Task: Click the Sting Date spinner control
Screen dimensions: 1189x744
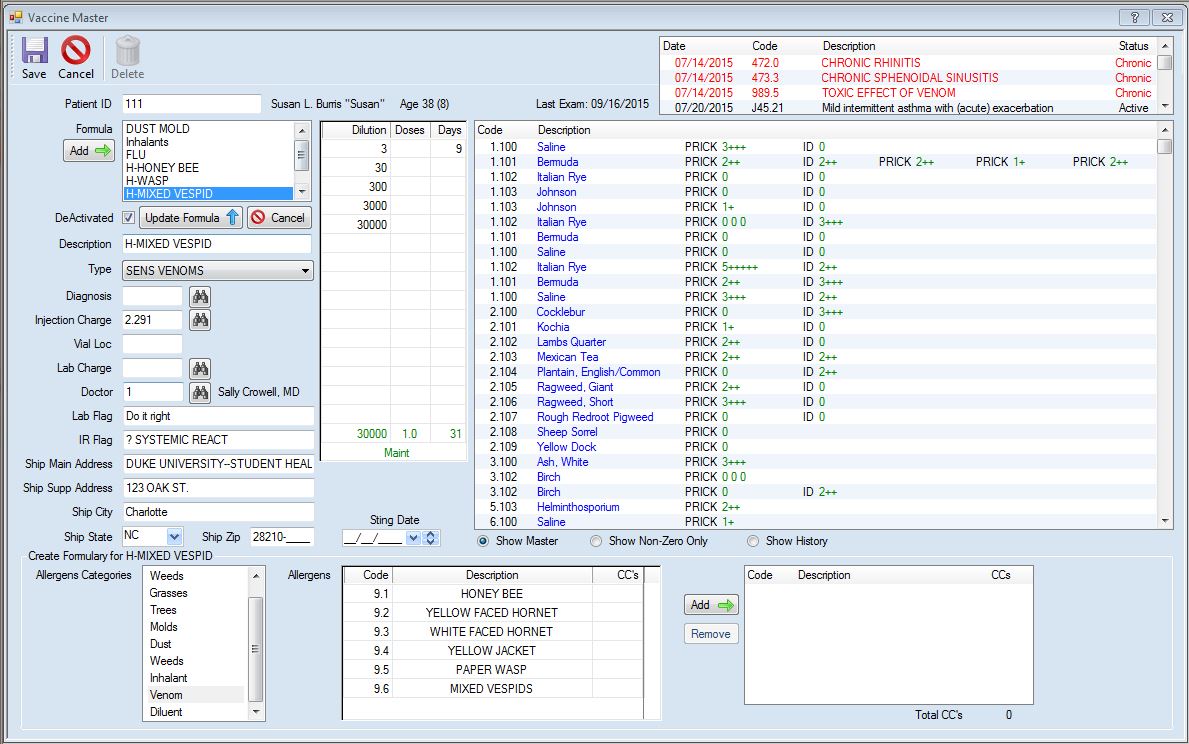Action: 431,538
